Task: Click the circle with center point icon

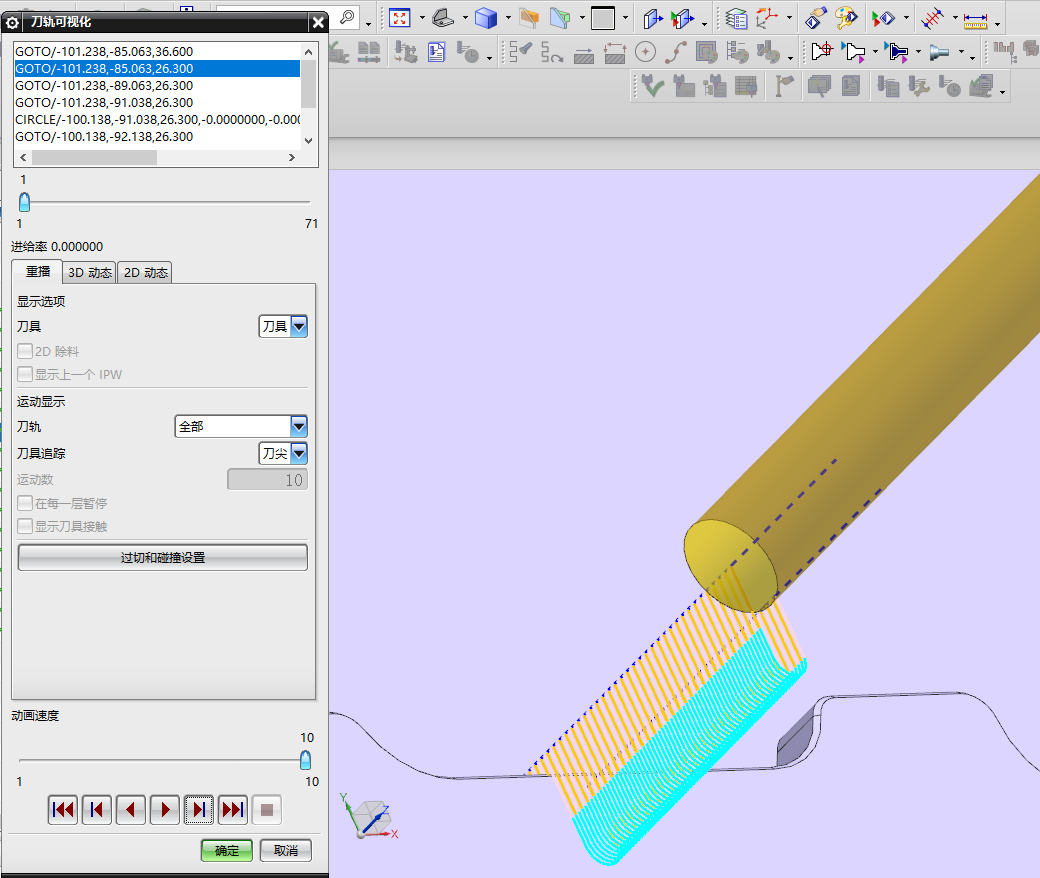Action: pos(645,52)
